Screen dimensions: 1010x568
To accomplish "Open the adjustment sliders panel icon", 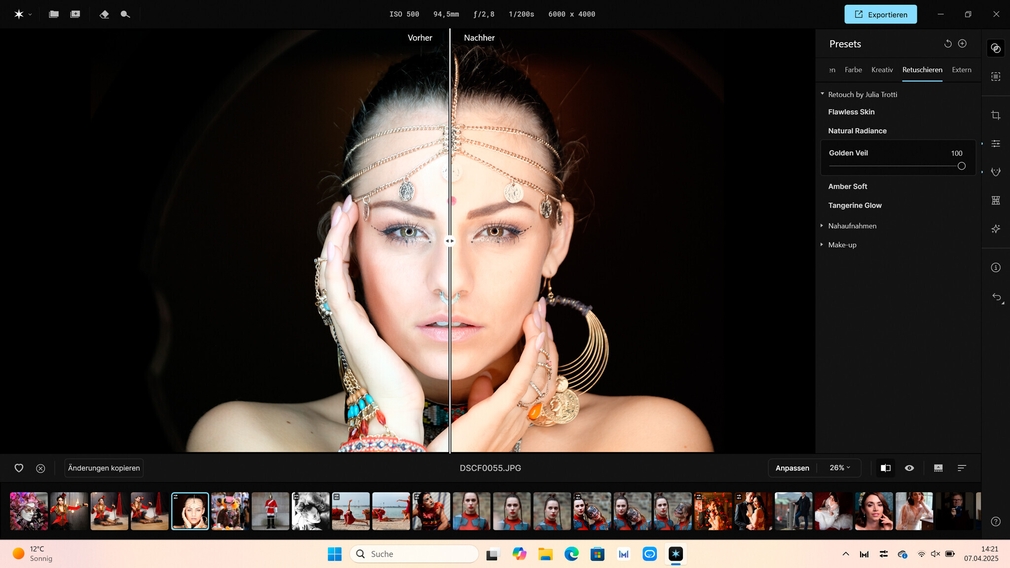I will tap(995, 144).
